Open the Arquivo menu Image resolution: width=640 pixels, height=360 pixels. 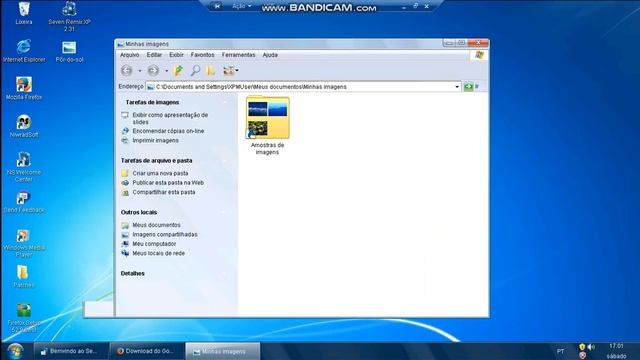click(x=129, y=55)
